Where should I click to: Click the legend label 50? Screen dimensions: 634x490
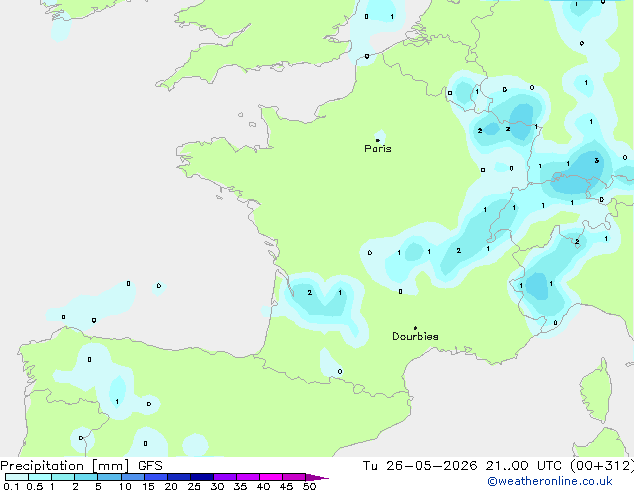point(309,486)
